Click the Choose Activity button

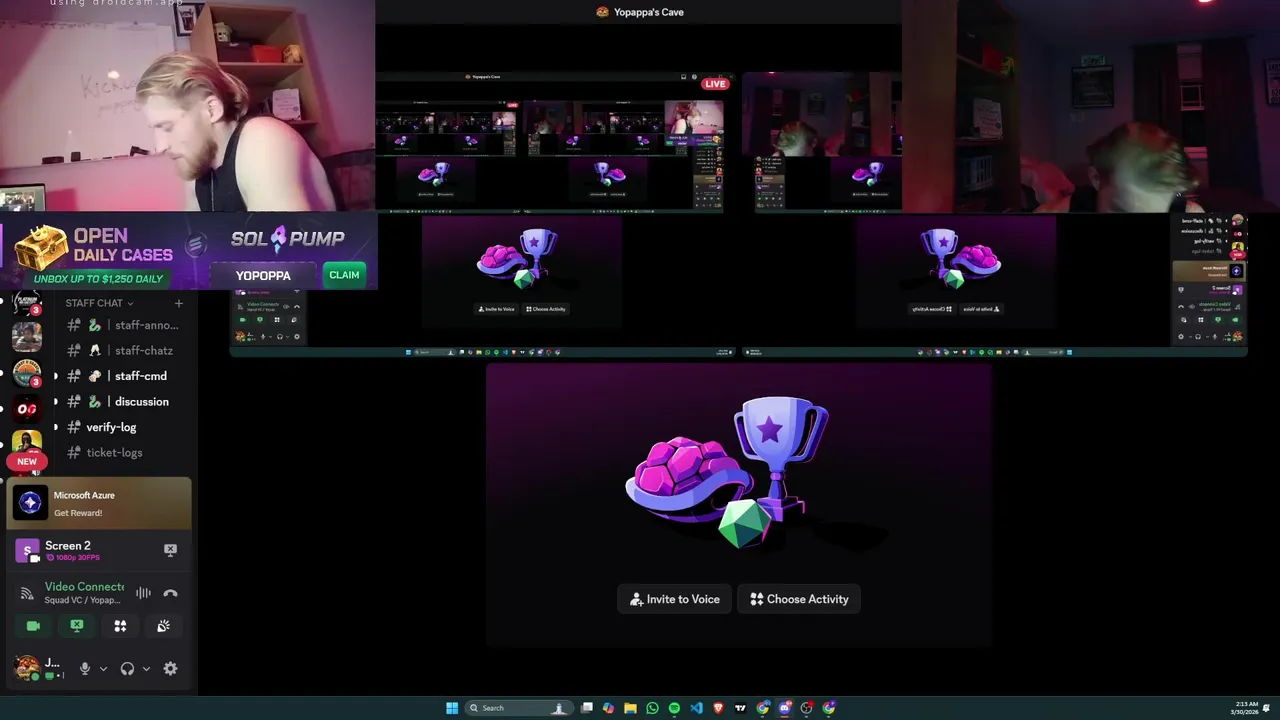point(799,599)
